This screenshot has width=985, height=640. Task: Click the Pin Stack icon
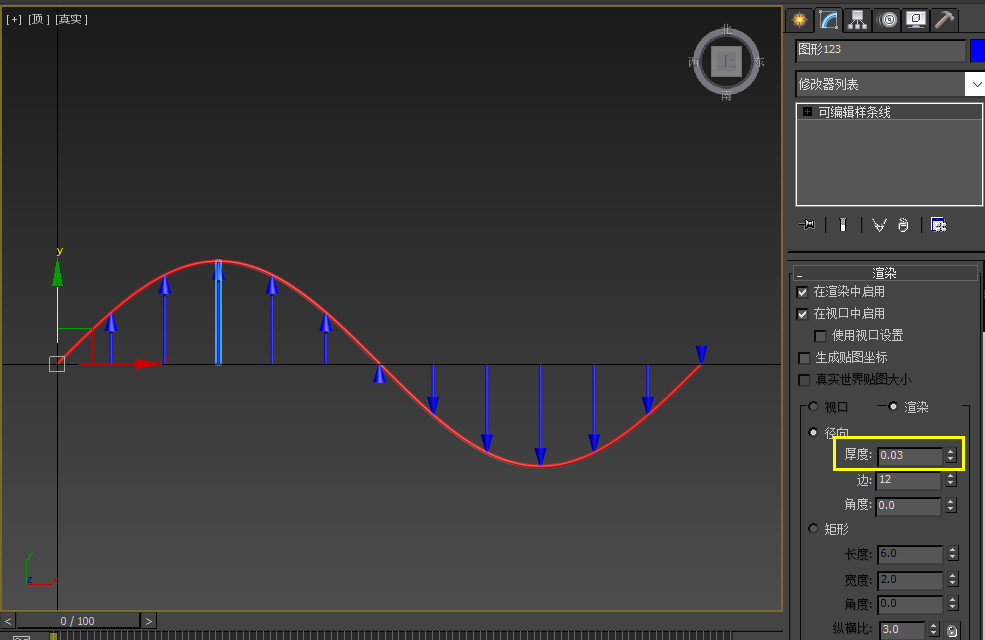pyautogui.click(x=807, y=224)
